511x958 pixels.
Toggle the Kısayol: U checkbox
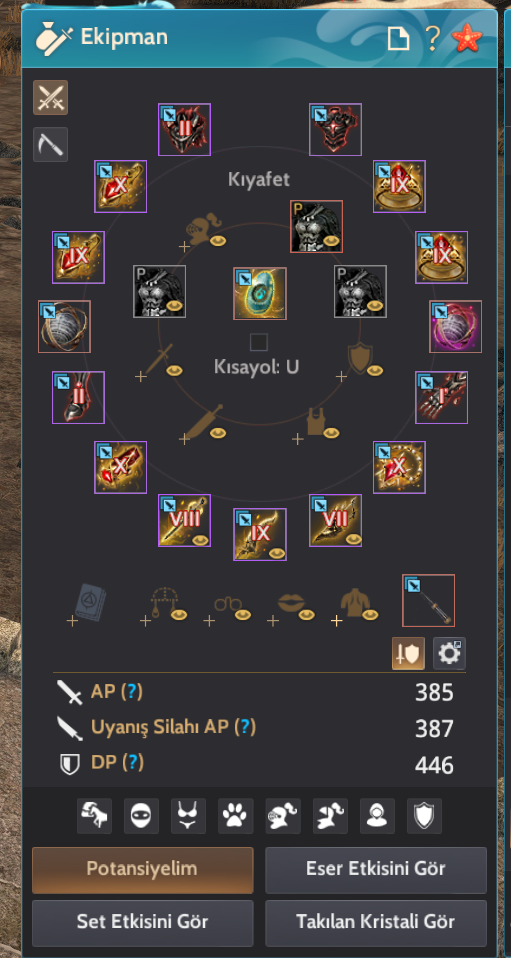click(x=259, y=342)
